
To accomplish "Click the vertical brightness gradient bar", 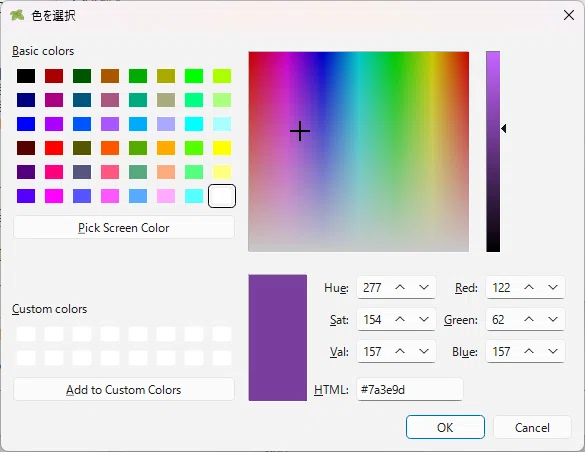I will tap(493, 151).
